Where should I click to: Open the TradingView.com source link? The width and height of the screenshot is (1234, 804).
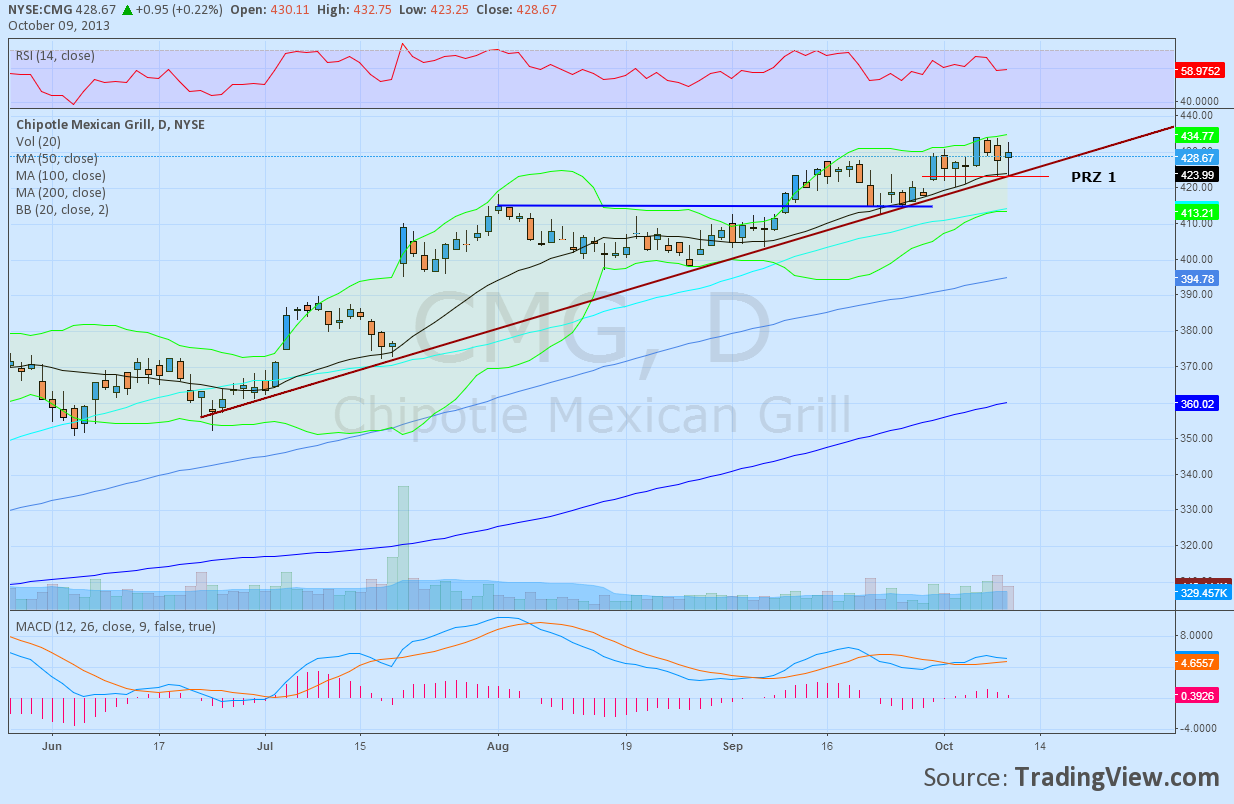coord(1117,778)
